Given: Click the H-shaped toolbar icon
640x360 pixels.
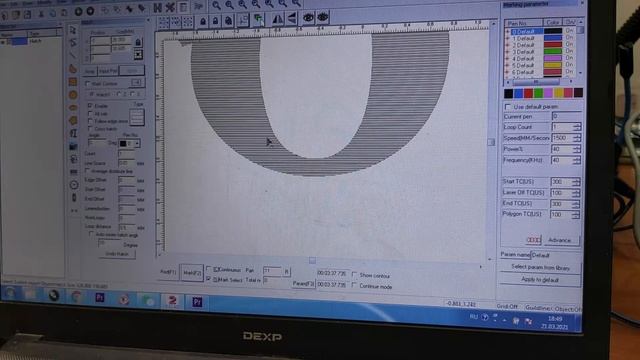Looking at the screenshot, I should tap(157, 7).
